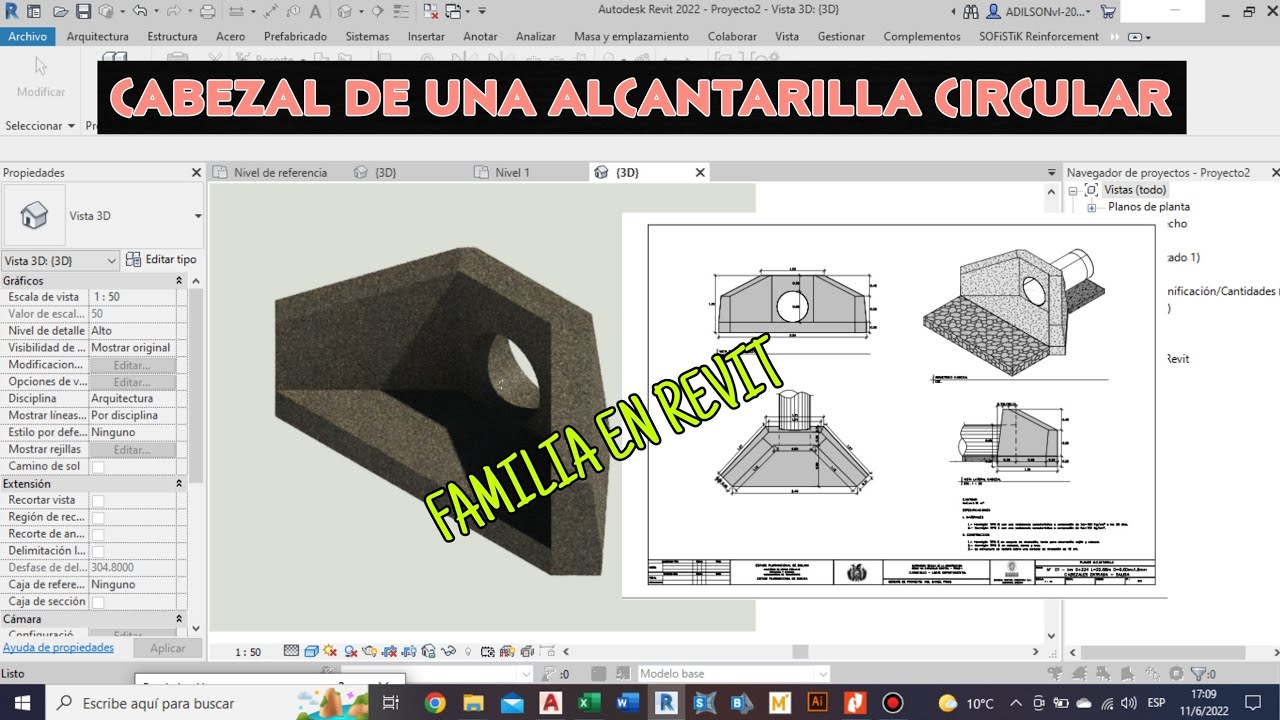Screen dimensions: 1280x720
Task: Open the Insertar ribbon tab
Action: (x=426, y=36)
